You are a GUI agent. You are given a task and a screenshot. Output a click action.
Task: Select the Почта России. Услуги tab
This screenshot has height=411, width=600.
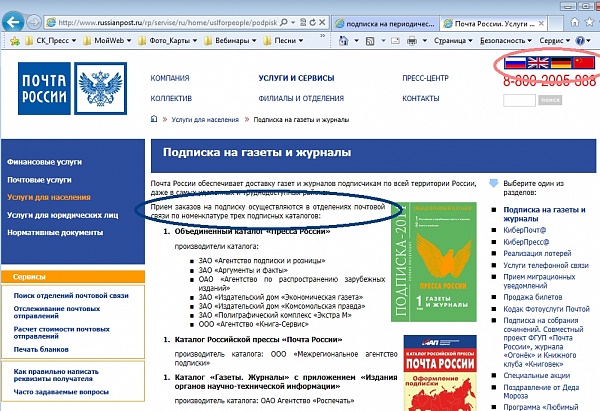coord(494,24)
